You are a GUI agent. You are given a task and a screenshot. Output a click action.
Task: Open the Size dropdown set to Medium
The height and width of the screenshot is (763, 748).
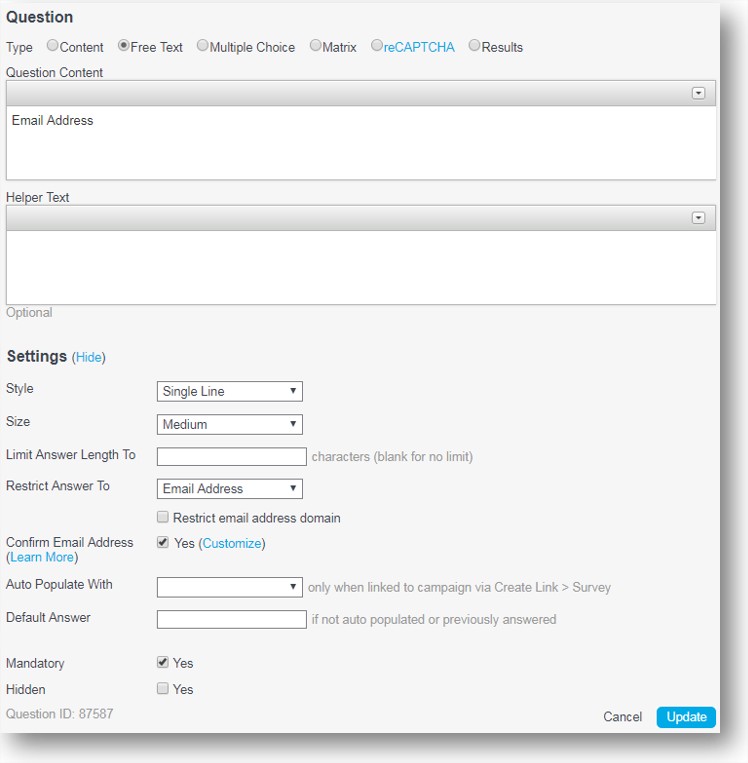tap(230, 424)
